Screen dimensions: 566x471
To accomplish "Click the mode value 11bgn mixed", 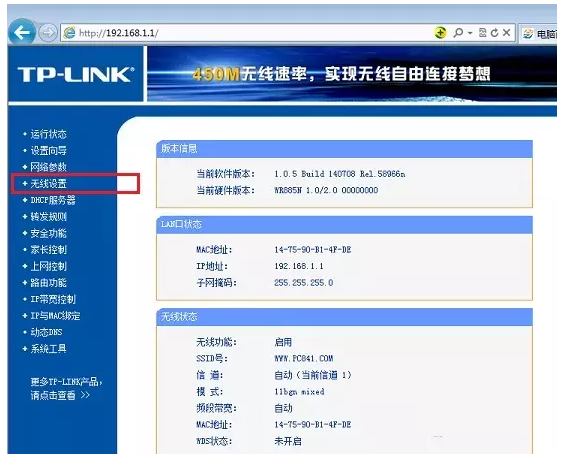I will pos(299,392).
